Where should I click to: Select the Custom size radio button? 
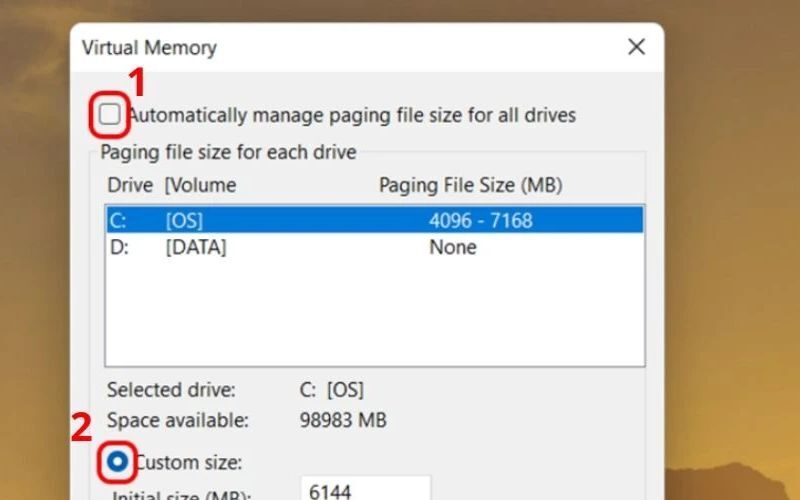coord(118,461)
